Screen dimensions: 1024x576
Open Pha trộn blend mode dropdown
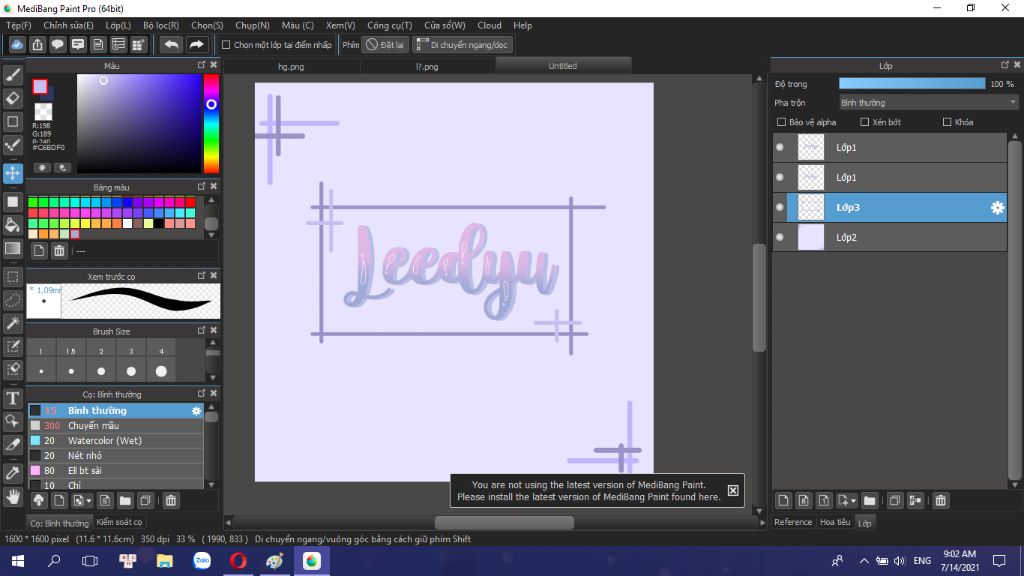click(928, 103)
